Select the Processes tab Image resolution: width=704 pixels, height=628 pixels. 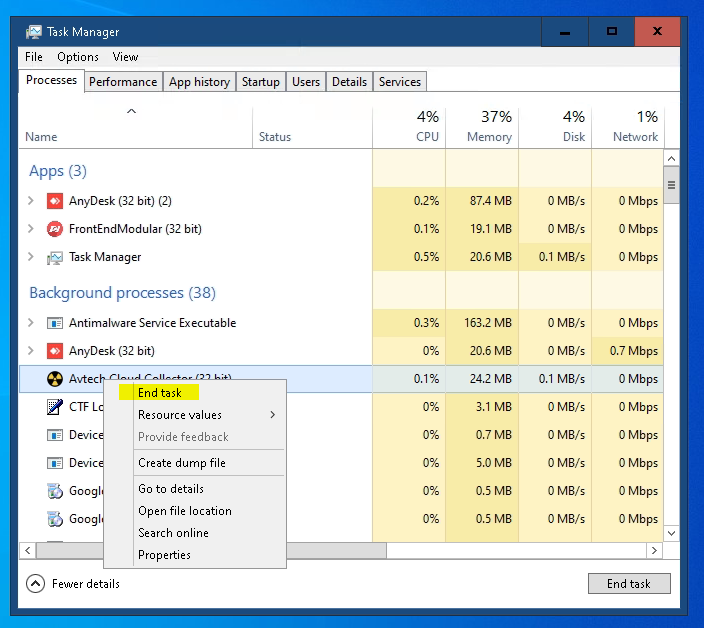click(51, 80)
